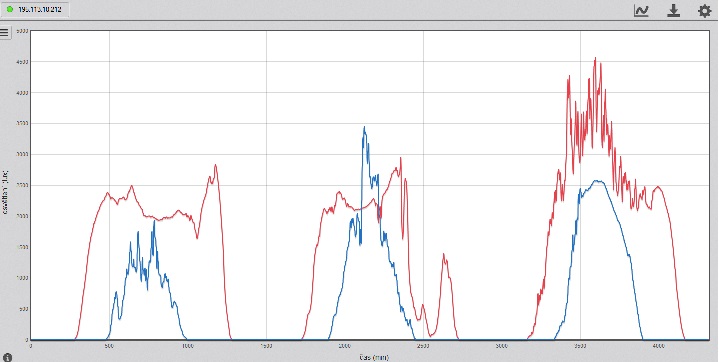Viewport: 719px width, 362px height.
Task: Open the settings gear icon
Action: coord(704,11)
